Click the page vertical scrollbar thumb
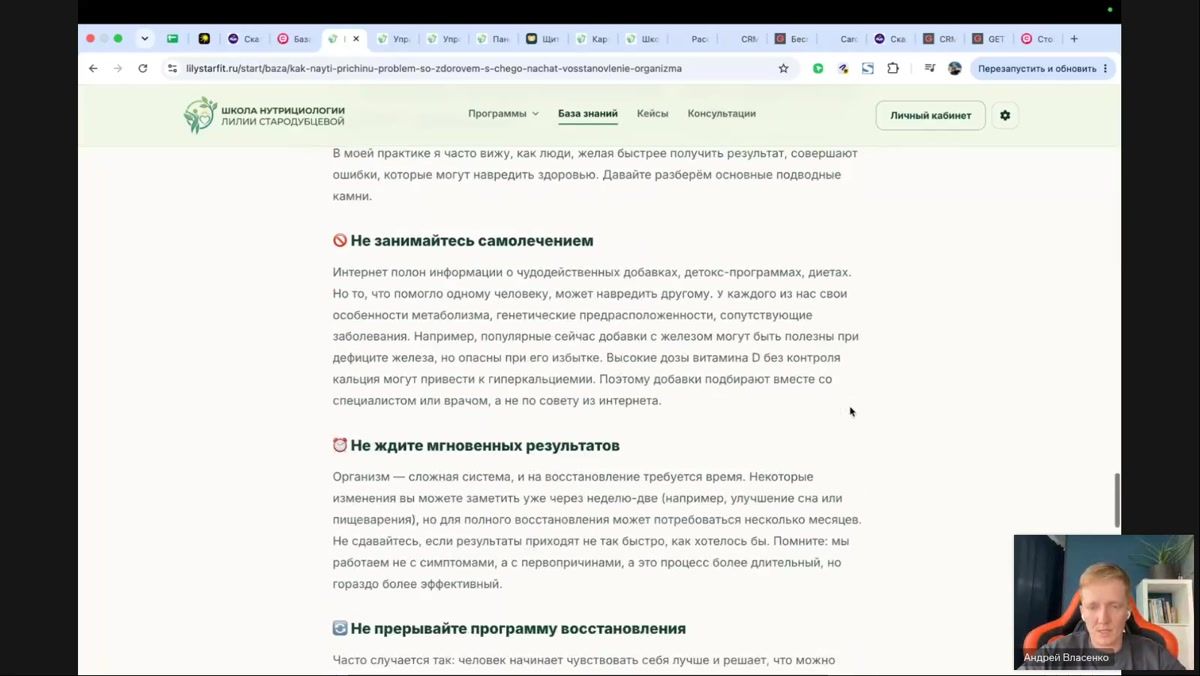This screenshot has width=1200, height=676. click(1117, 500)
